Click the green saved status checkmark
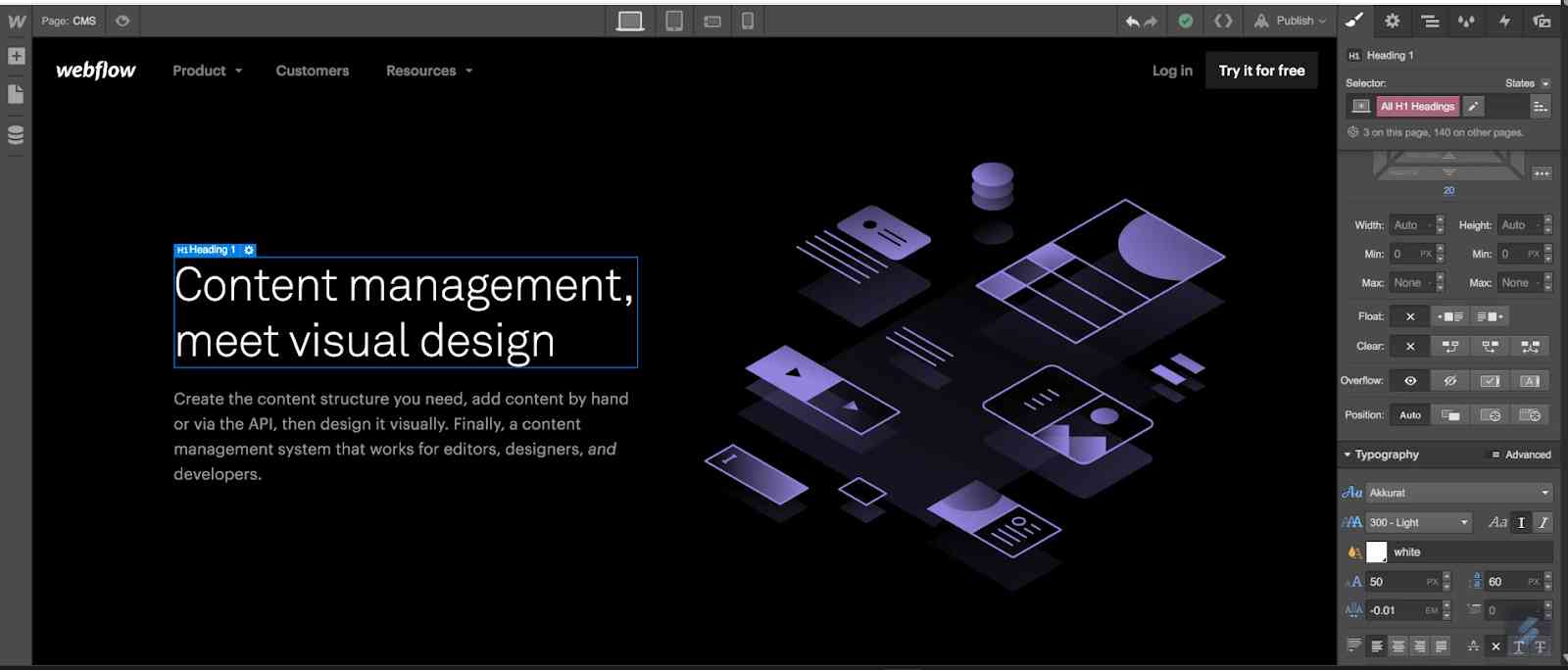Viewport: 1568px width, 670px height. [x=1186, y=21]
